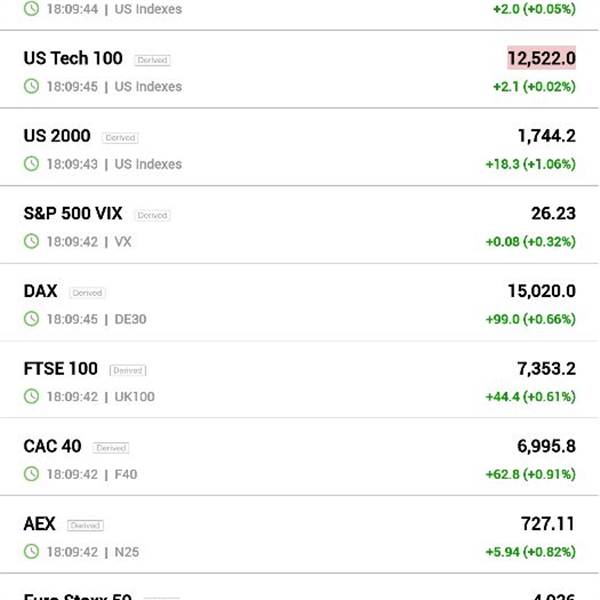Click the highlighted 12,522.0 price
Image resolution: width=600 pixels, height=600 pixels.
(541, 58)
